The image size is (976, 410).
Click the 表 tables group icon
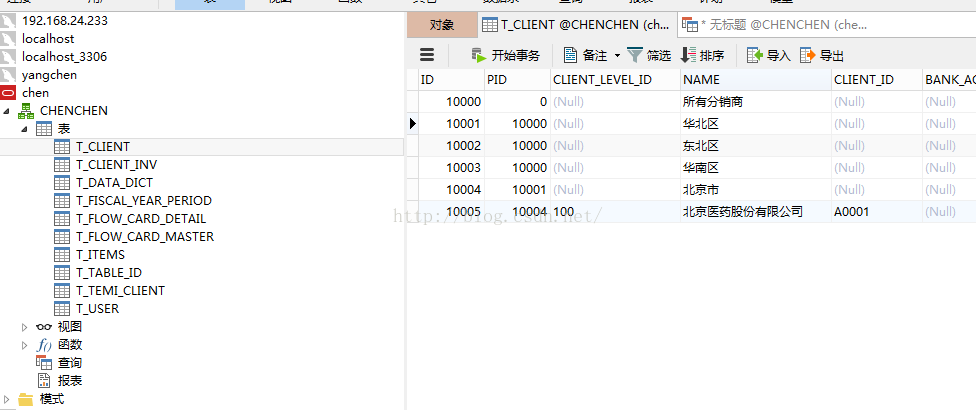click(x=44, y=129)
